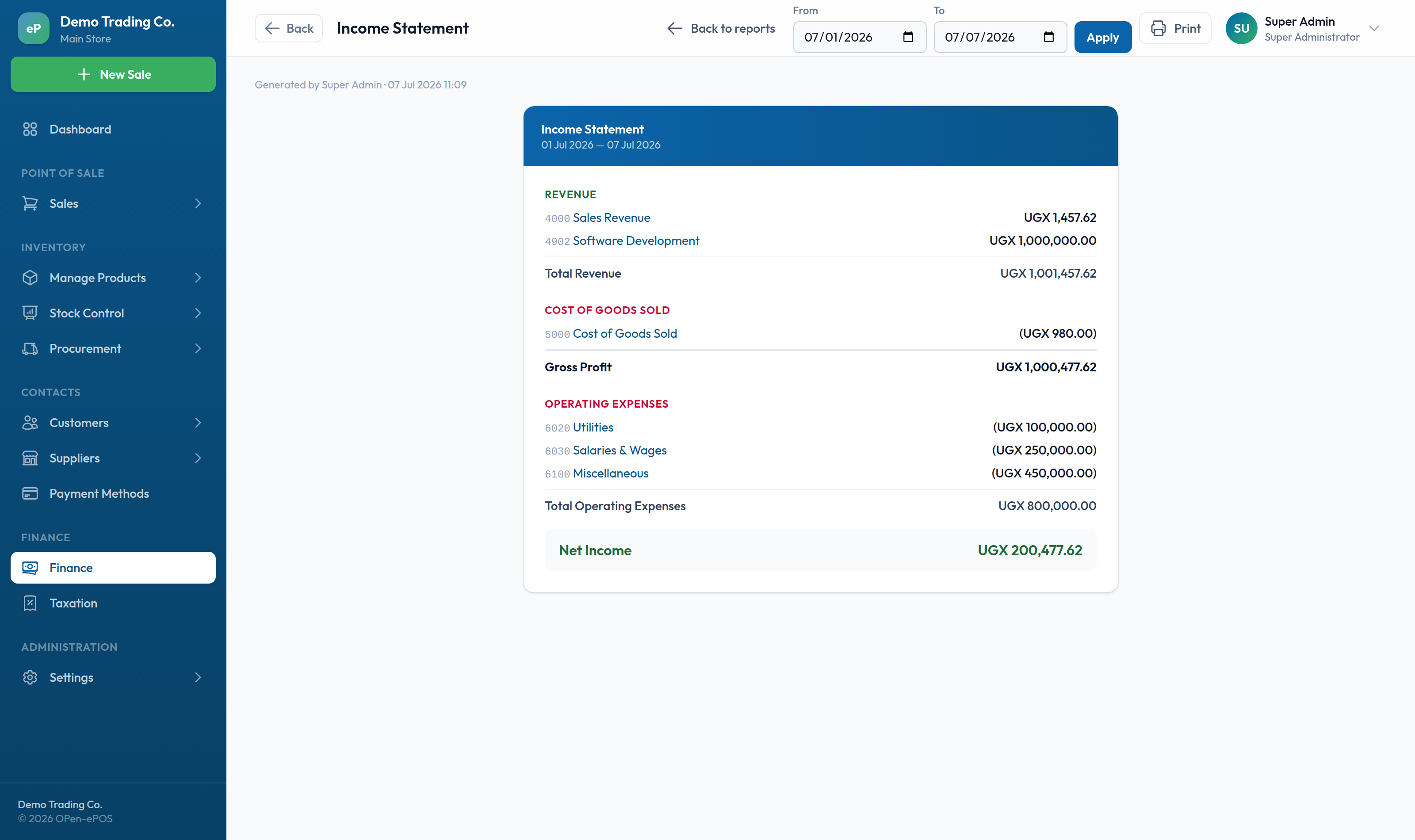Open the Sales Revenue account link

pyautogui.click(x=611, y=218)
